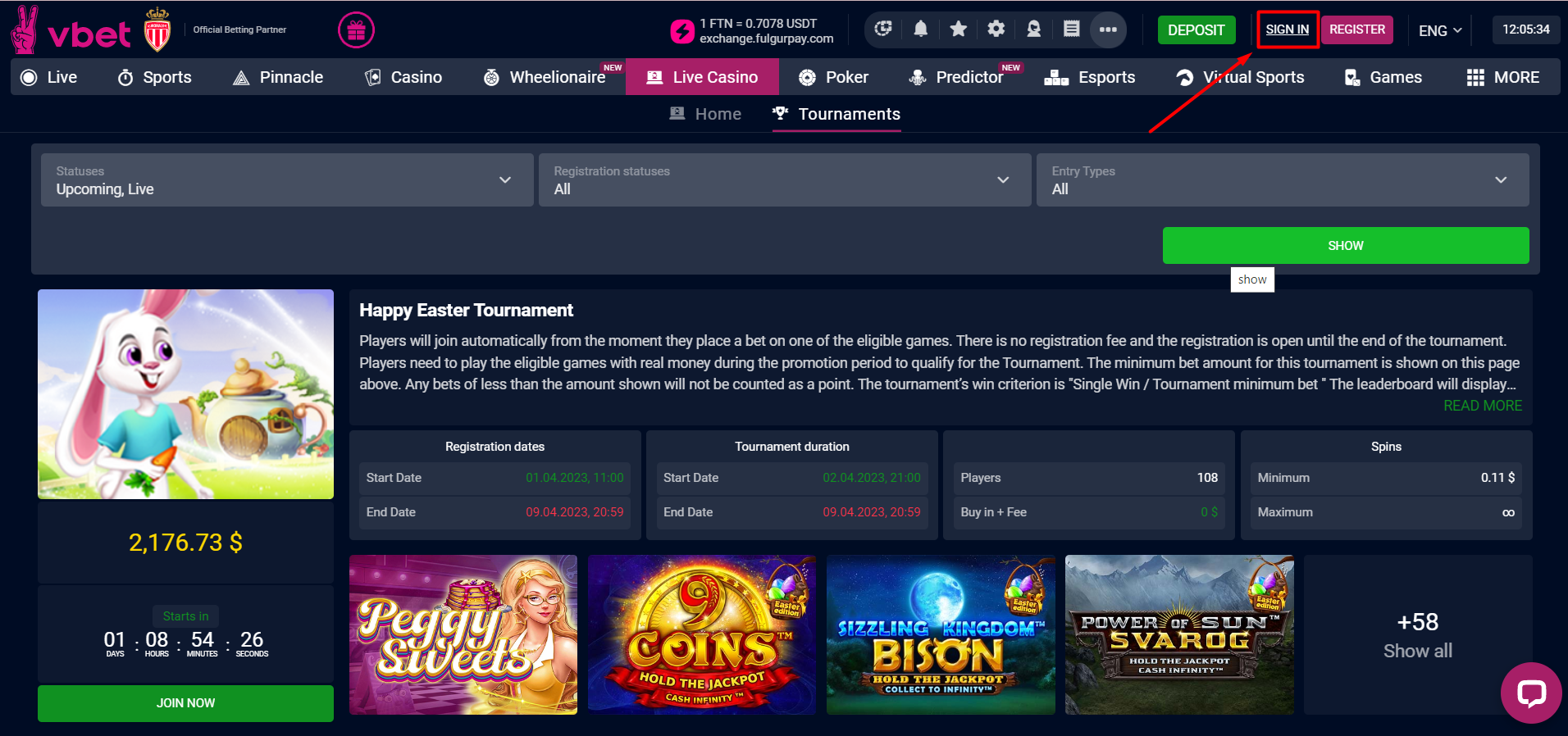Screen dimensions: 1568x736
Task: Click the green DEPOSIT button
Action: click(1196, 30)
